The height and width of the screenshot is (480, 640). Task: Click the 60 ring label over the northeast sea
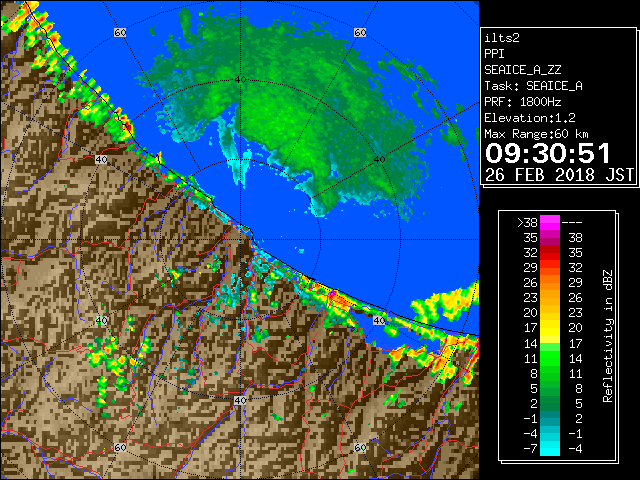coord(360,32)
